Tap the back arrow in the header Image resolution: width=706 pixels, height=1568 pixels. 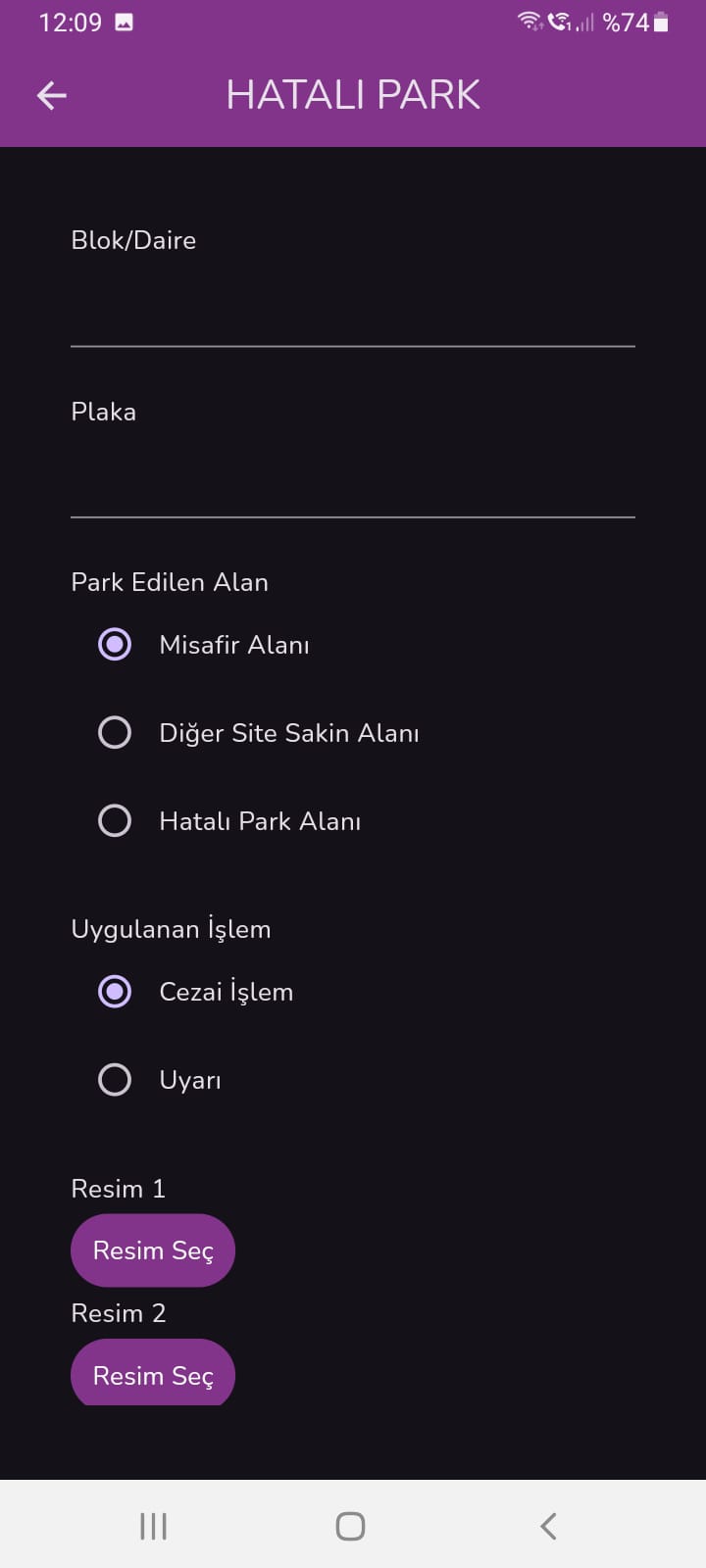pyautogui.click(x=52, y=95)
